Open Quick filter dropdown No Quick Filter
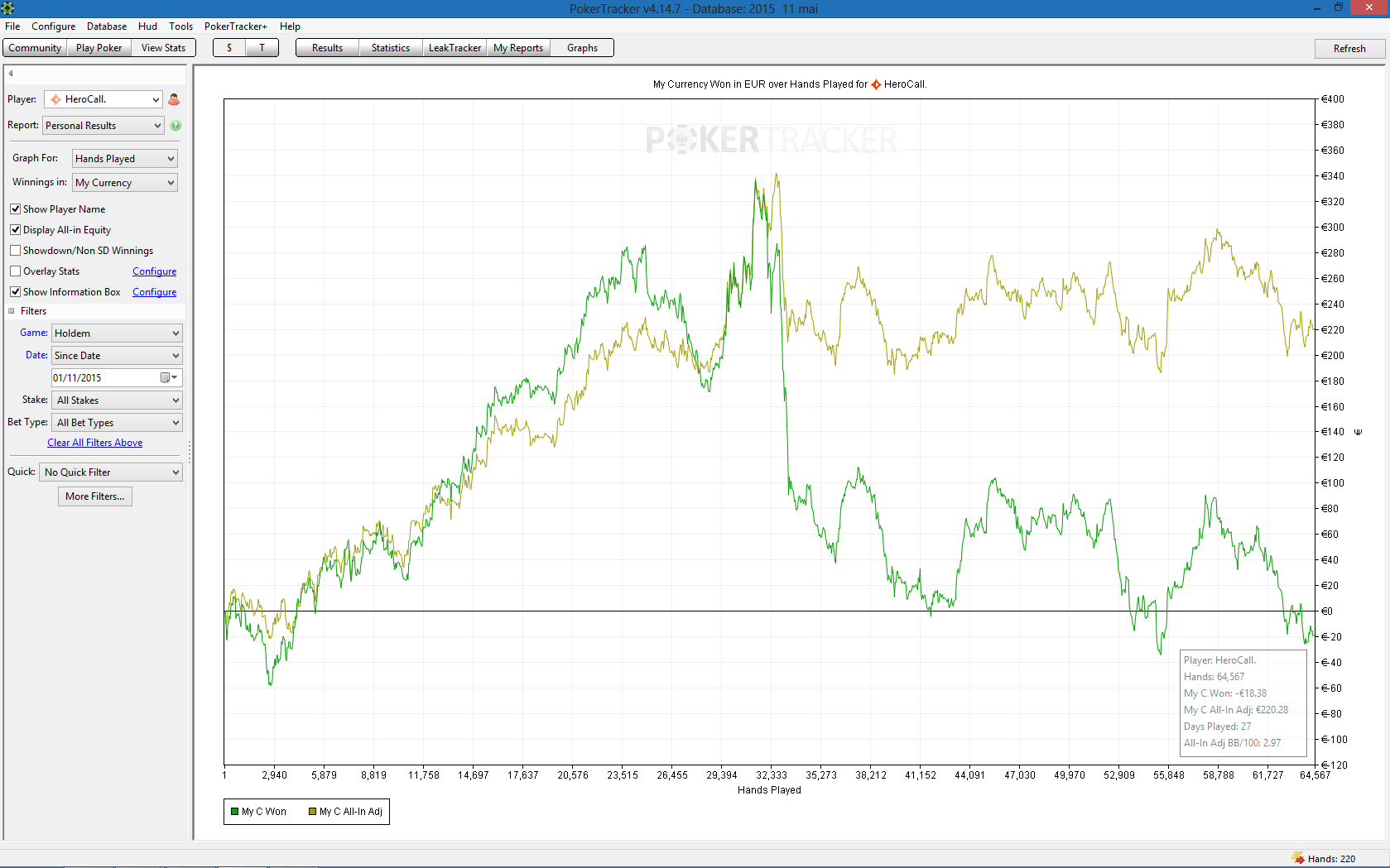This screenshot has width=1390, height=868. click(x=111, y=472)
